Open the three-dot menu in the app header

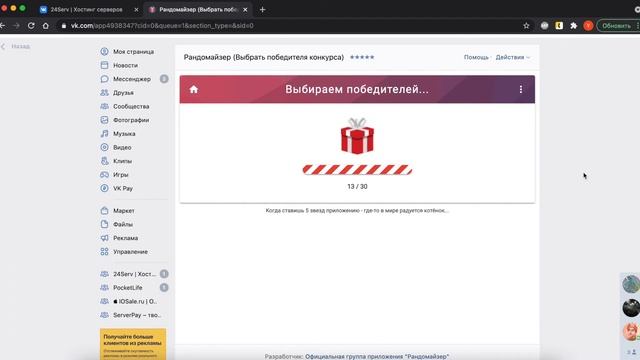[x=521, y=89]
